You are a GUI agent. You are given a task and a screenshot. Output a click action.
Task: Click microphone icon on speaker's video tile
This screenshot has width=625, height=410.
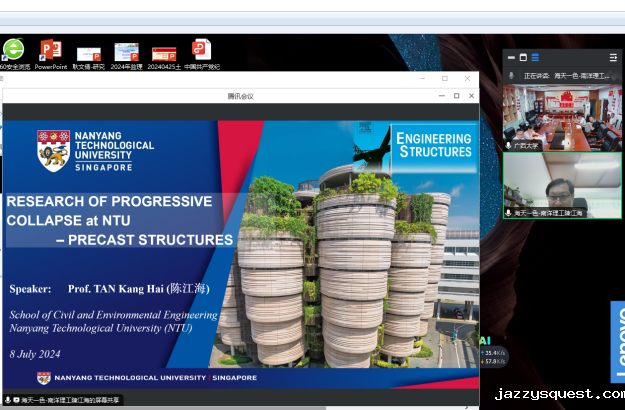(509, 213)
